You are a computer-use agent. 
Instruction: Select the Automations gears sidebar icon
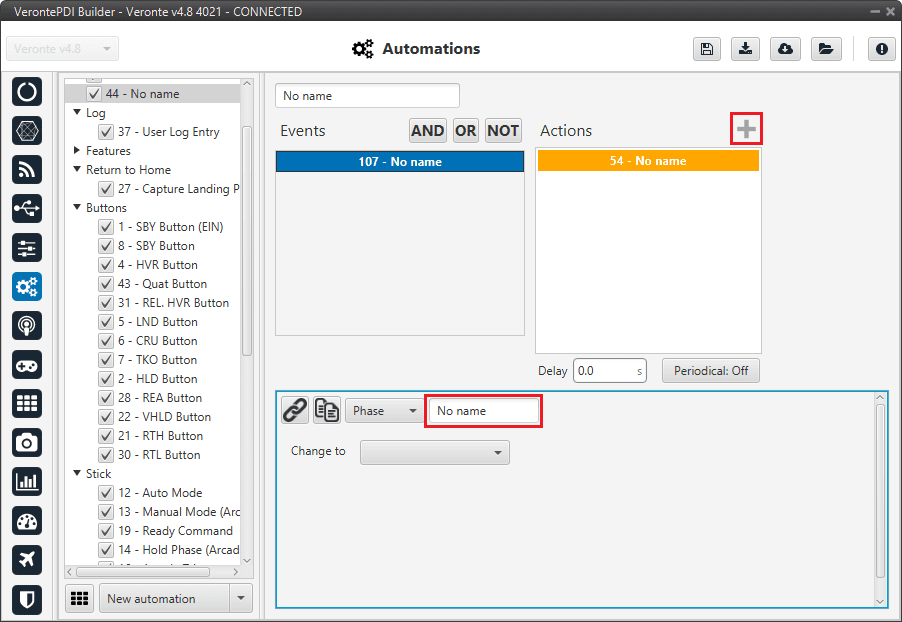[x=26, y=287]
